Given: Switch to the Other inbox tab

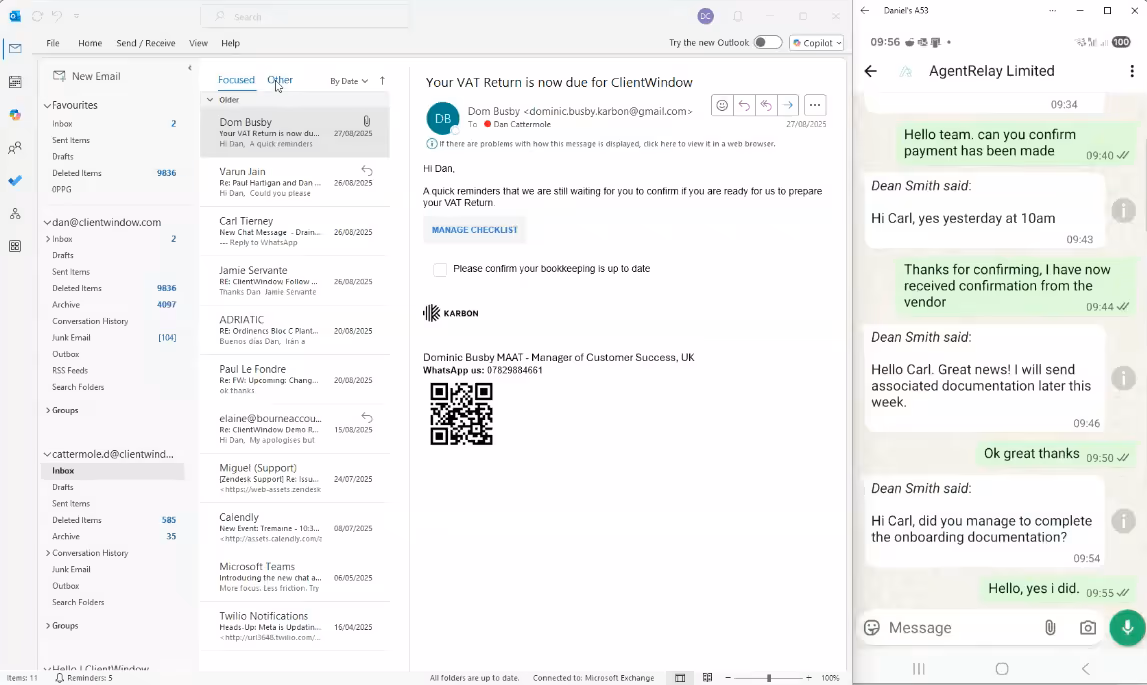Looking at the screenshot, I should pos(280,80).
